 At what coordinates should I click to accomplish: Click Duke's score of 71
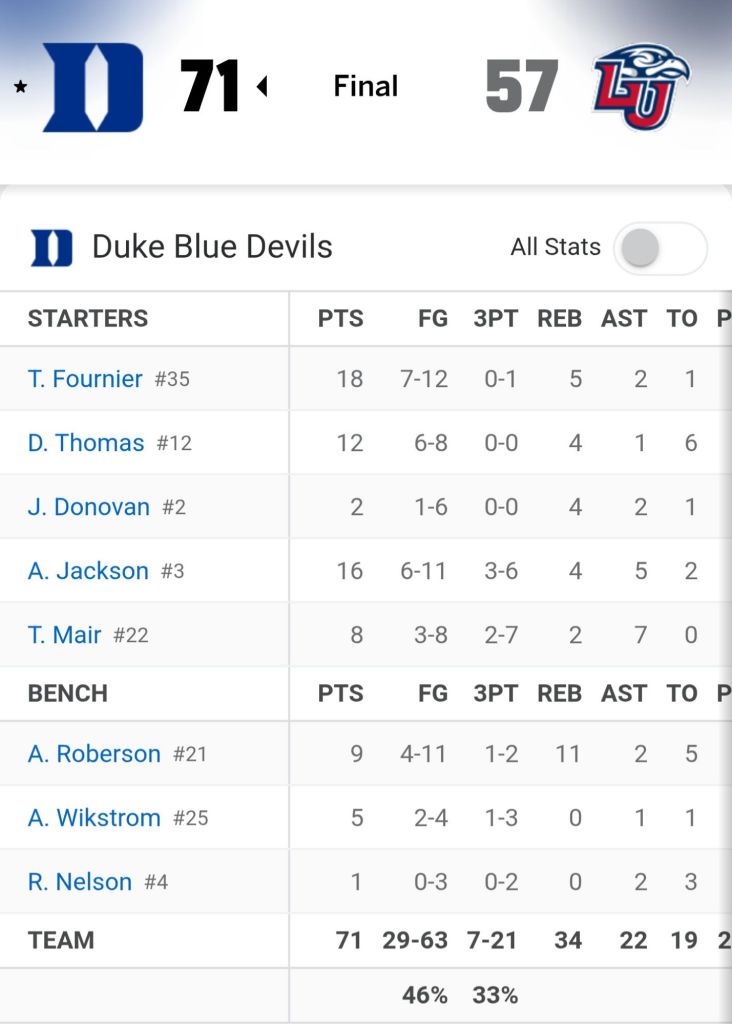pos(210,87)
